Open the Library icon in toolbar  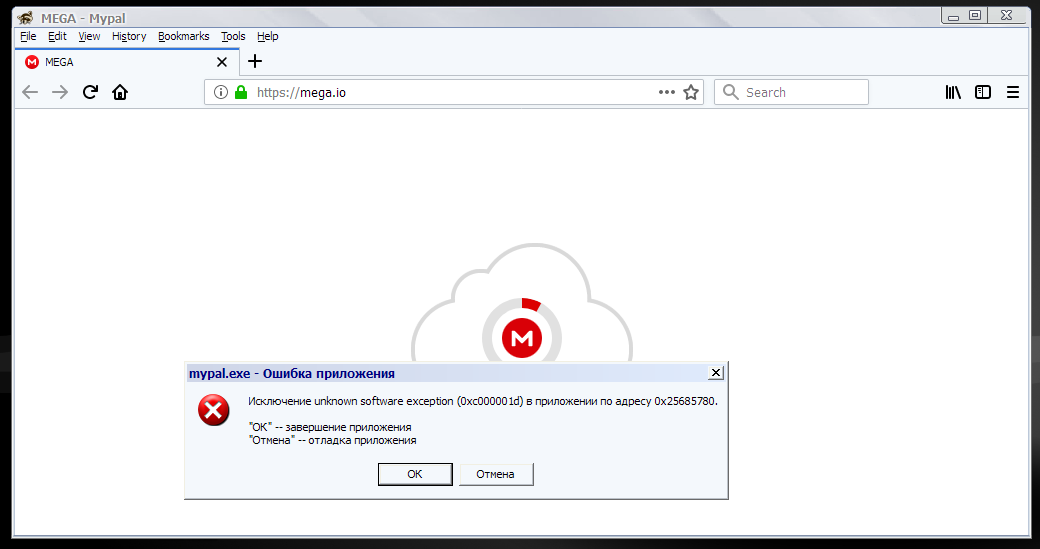[953, 92]
